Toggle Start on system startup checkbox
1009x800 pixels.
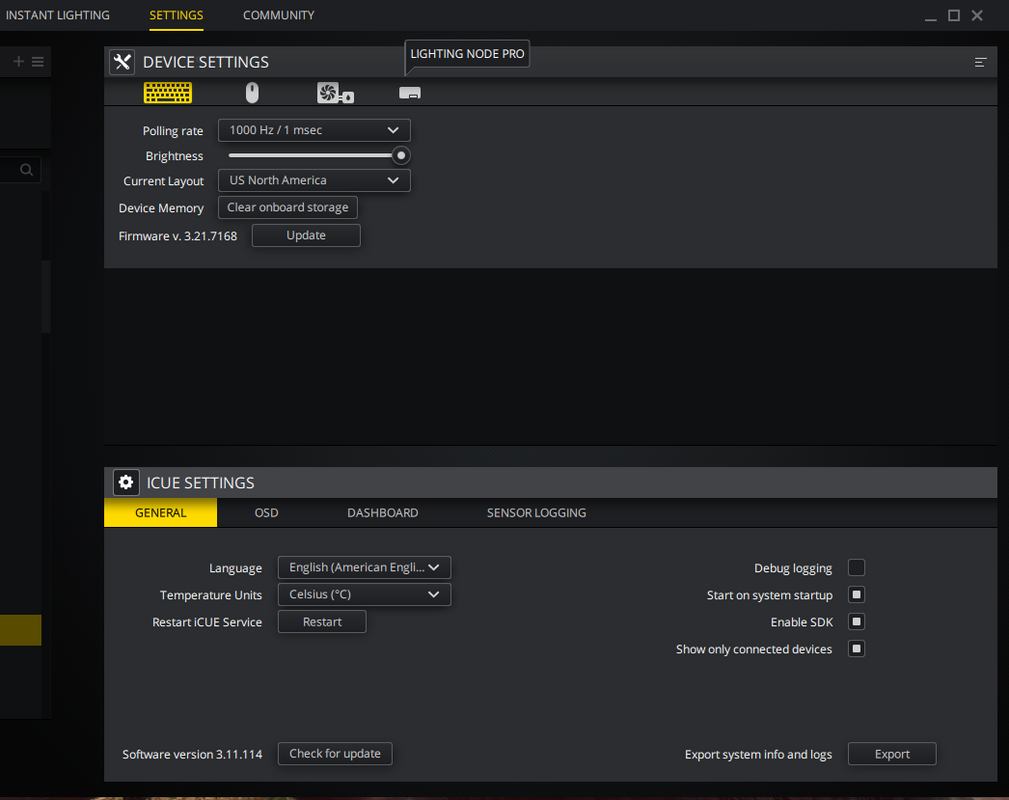pos(856,595)
